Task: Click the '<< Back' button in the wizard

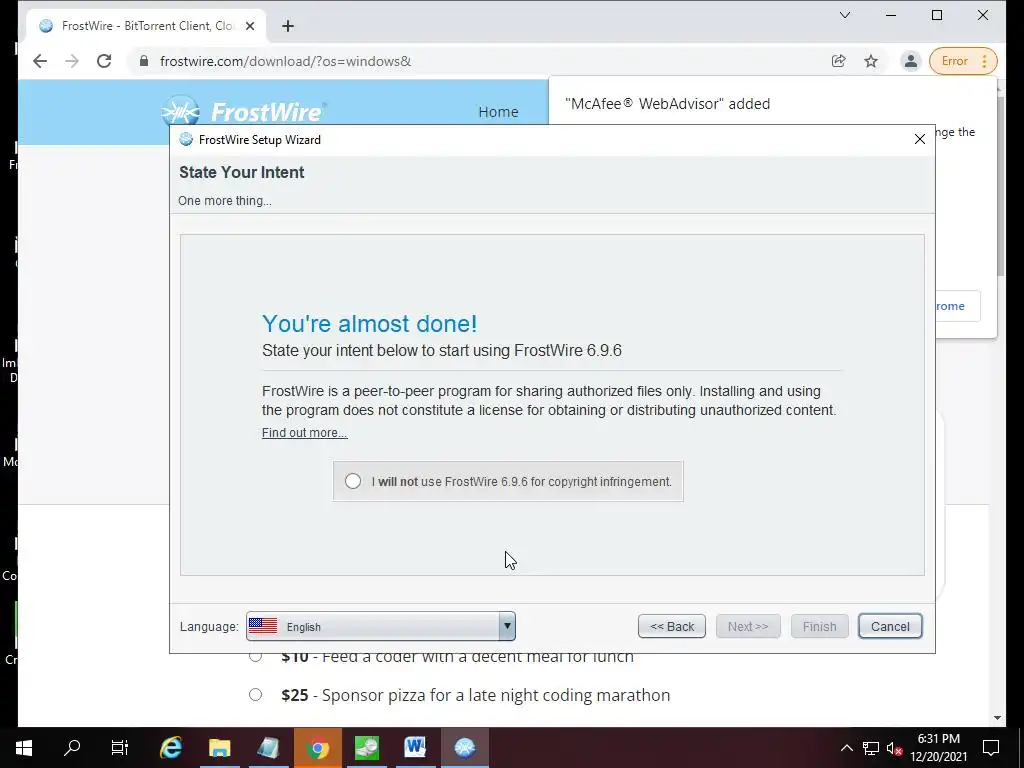Action: coord(671,626)
